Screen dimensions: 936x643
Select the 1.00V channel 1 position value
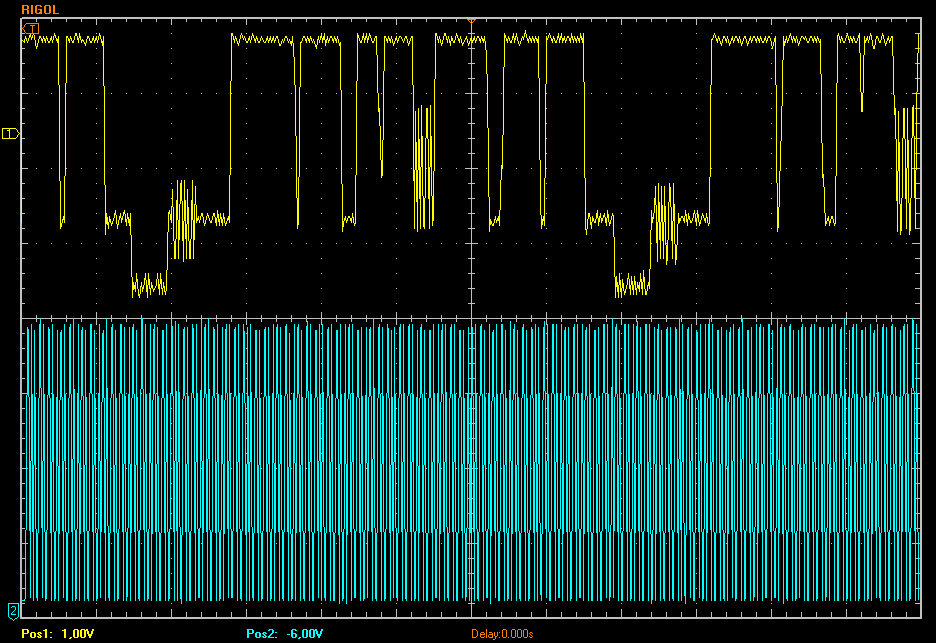tap(78, 634)
